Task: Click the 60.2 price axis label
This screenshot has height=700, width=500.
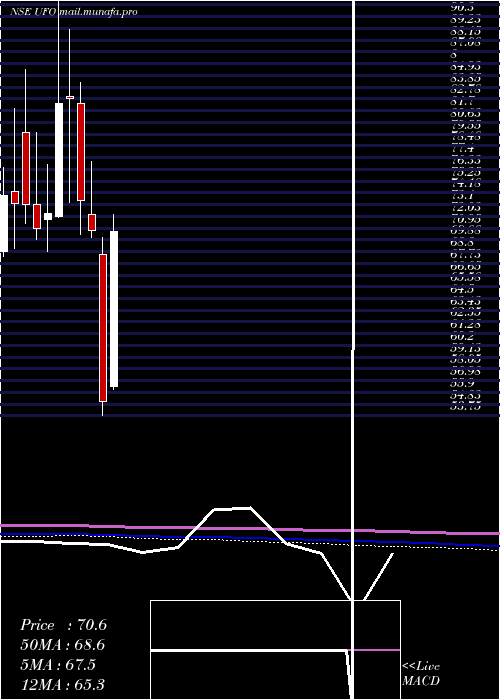Action: point(461,337)
